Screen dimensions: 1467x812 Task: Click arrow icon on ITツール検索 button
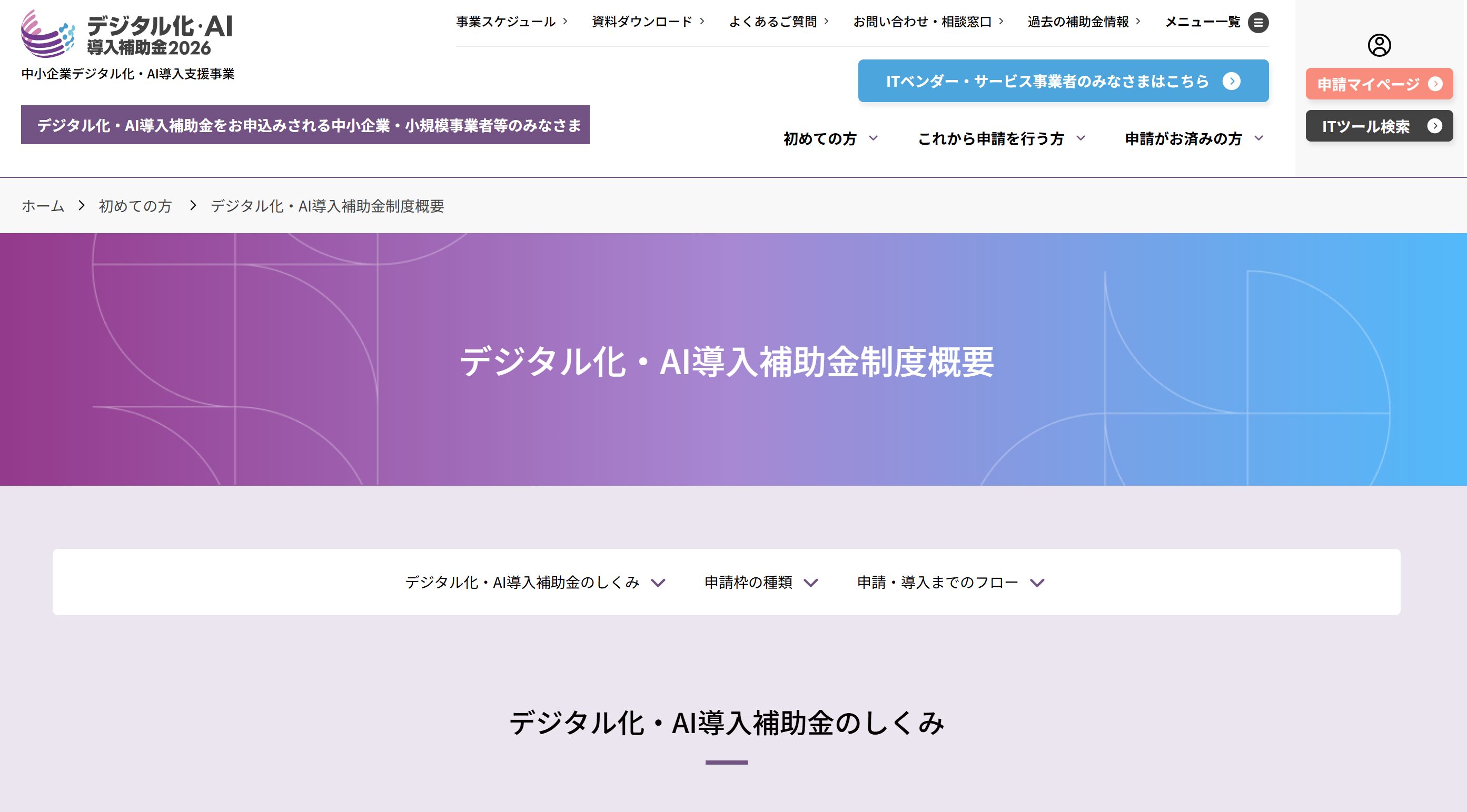pos(1434,126)
